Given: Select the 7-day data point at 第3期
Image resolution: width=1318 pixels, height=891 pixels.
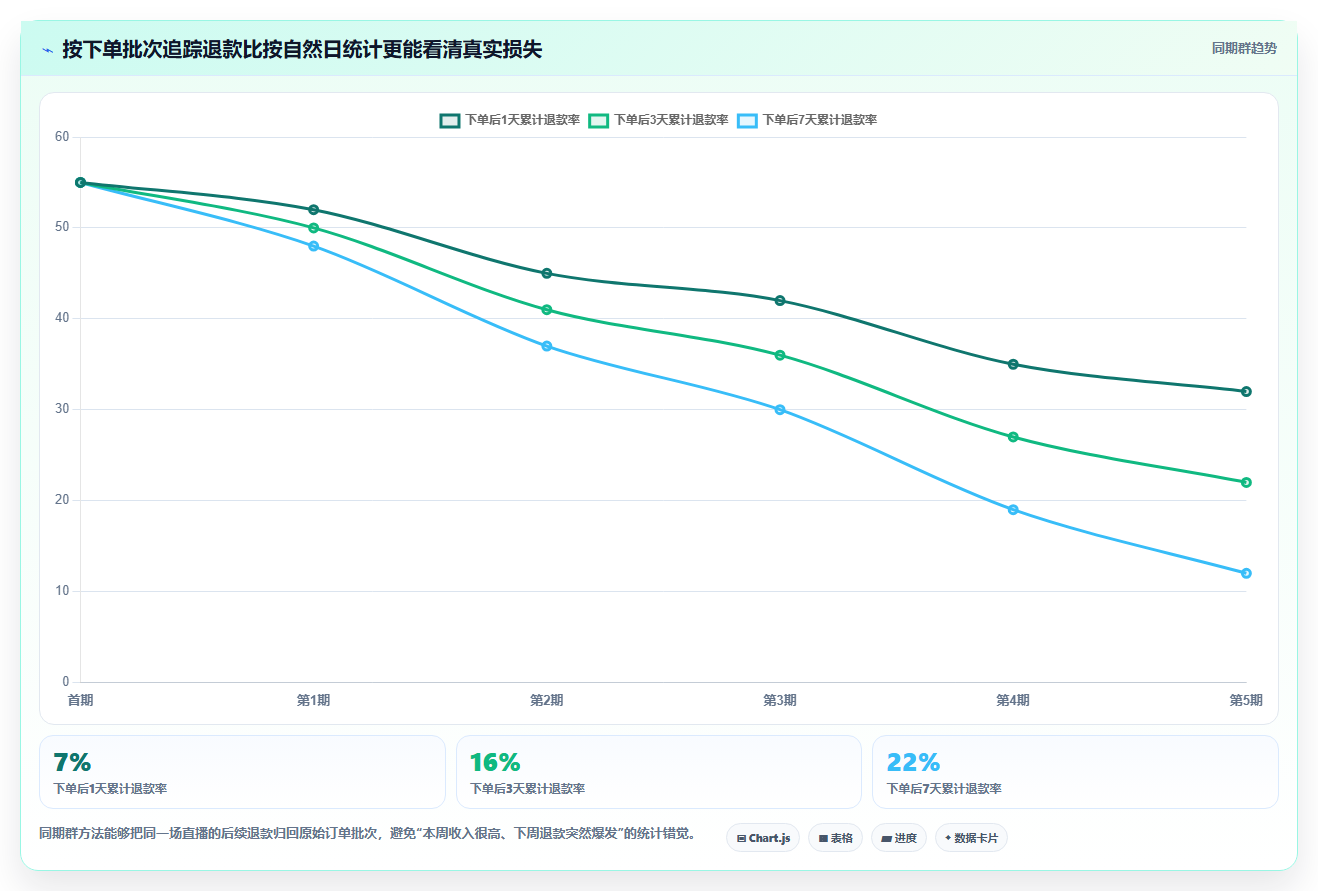Looking at the screenshot, I should [x=780, y=410].
